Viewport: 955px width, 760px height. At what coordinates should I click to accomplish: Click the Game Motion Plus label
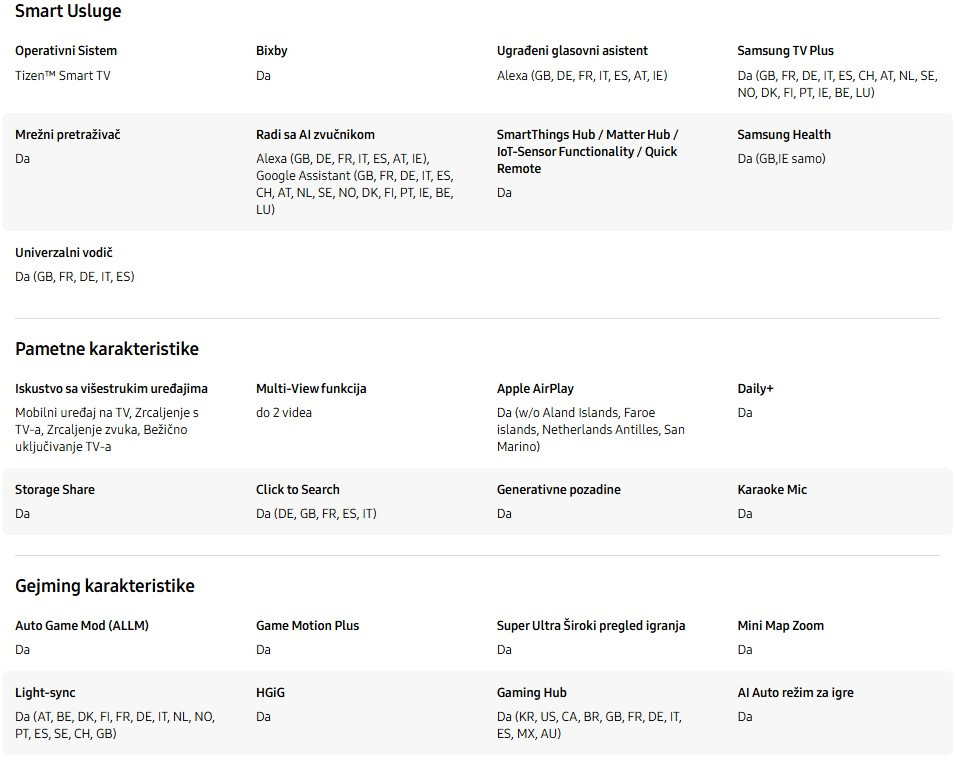click(x=307, y=626)
